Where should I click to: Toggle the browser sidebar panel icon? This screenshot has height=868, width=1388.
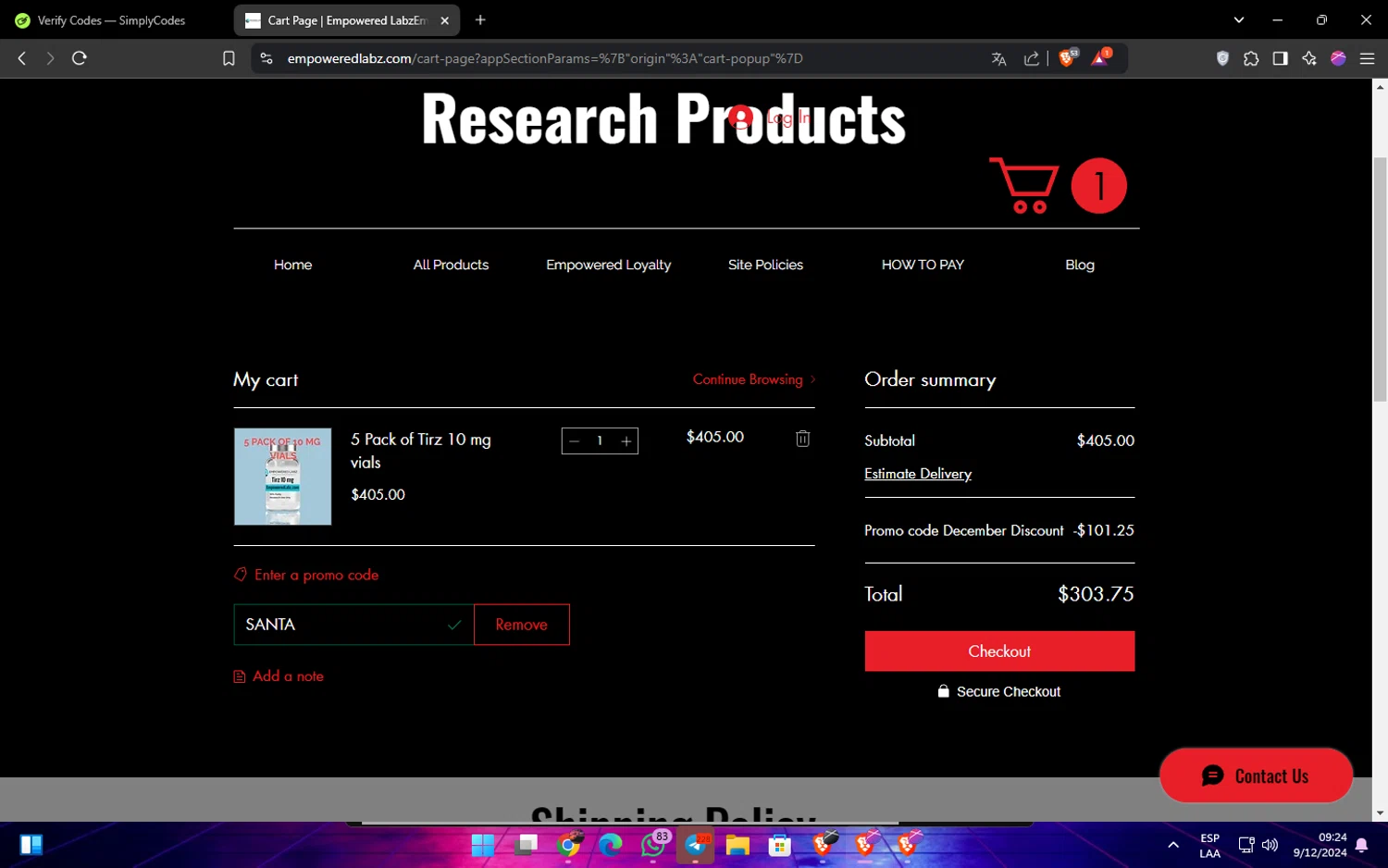tap(1280, 58)
